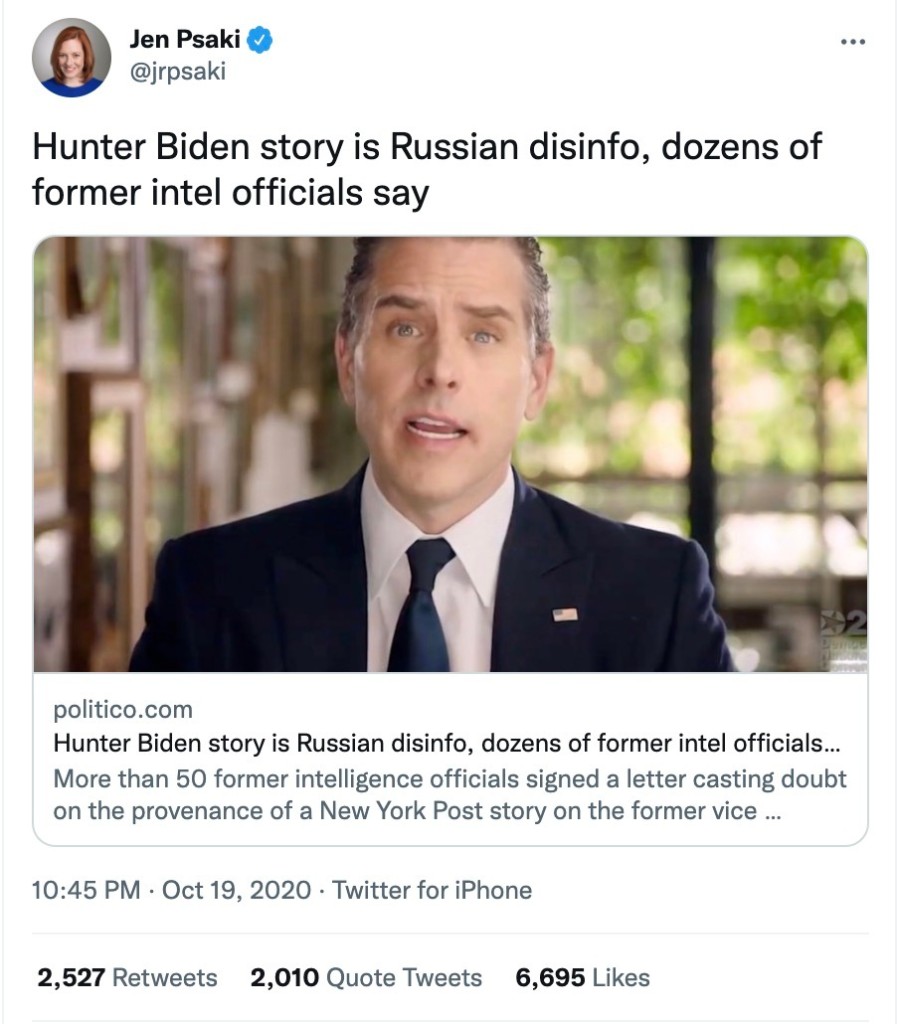Click the article description about 50 officials

450,795
